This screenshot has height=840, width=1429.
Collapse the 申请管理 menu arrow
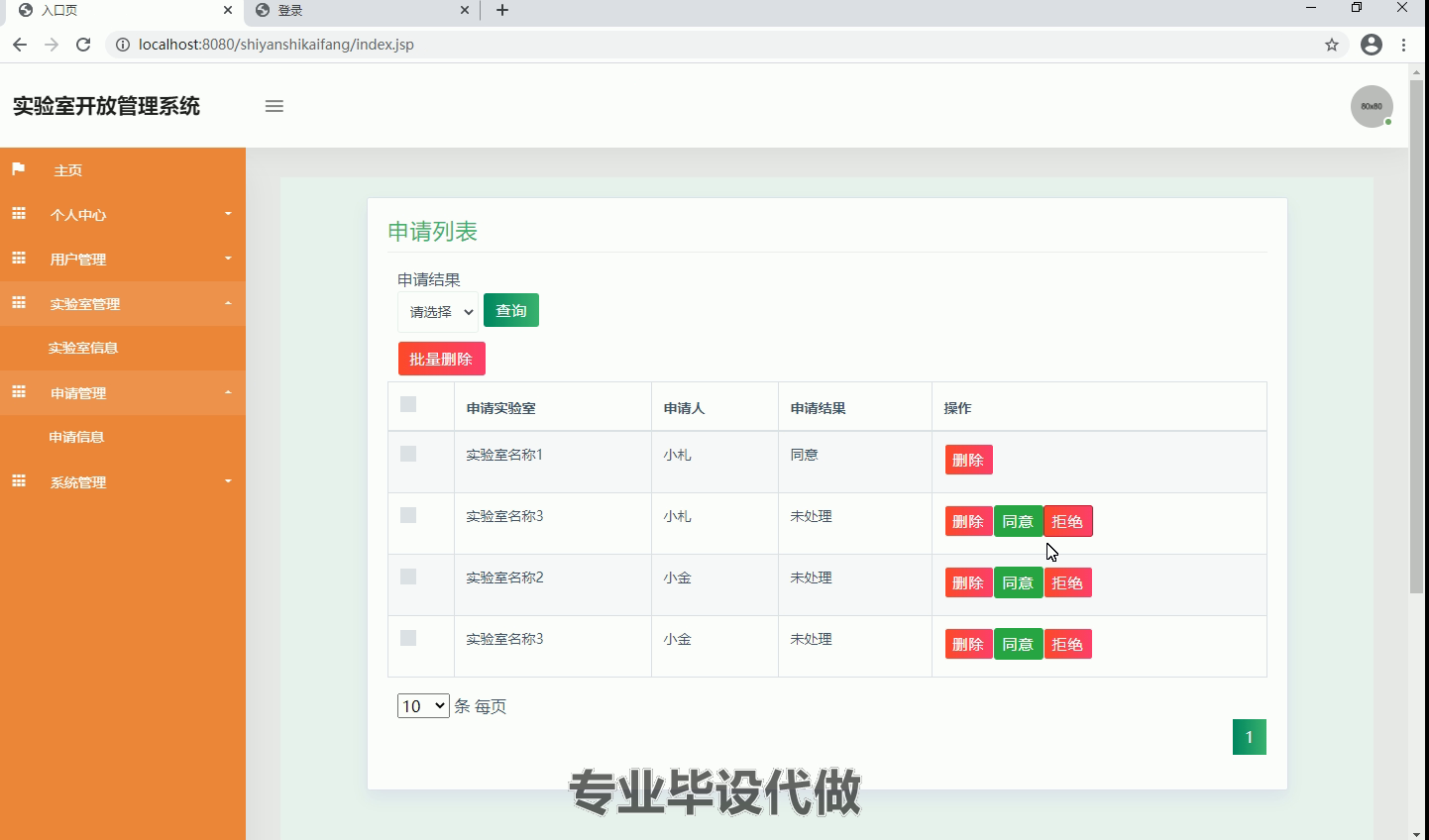pyautogui.click(x=228, y=392)
